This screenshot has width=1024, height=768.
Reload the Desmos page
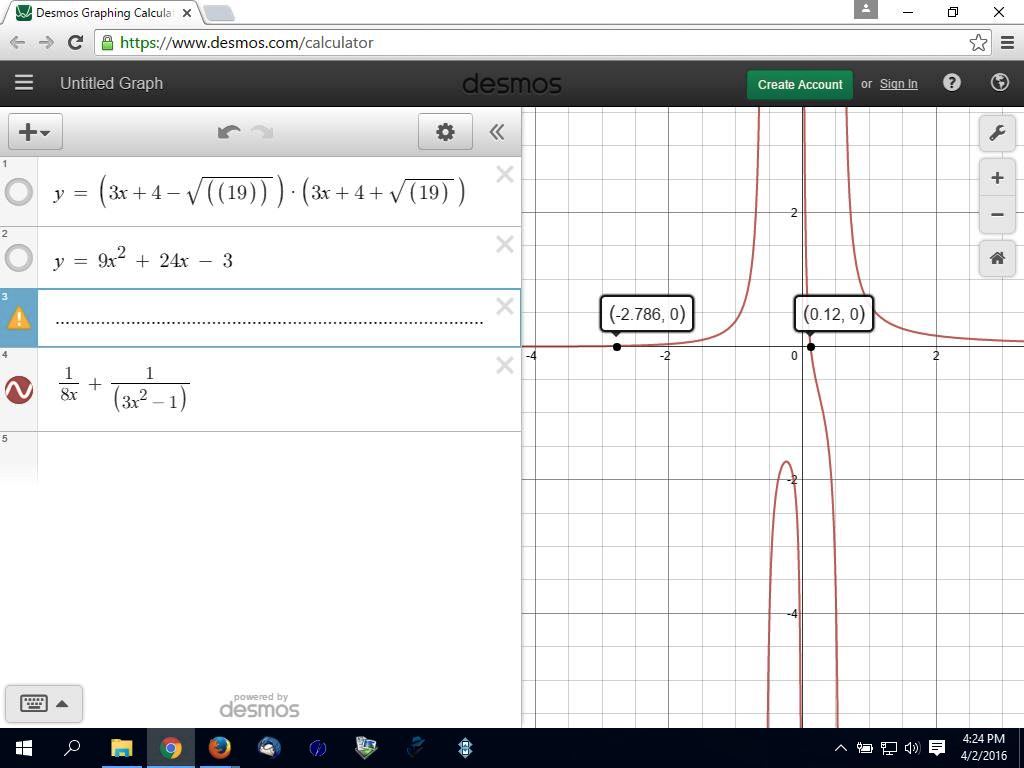(x=76, y=43)
